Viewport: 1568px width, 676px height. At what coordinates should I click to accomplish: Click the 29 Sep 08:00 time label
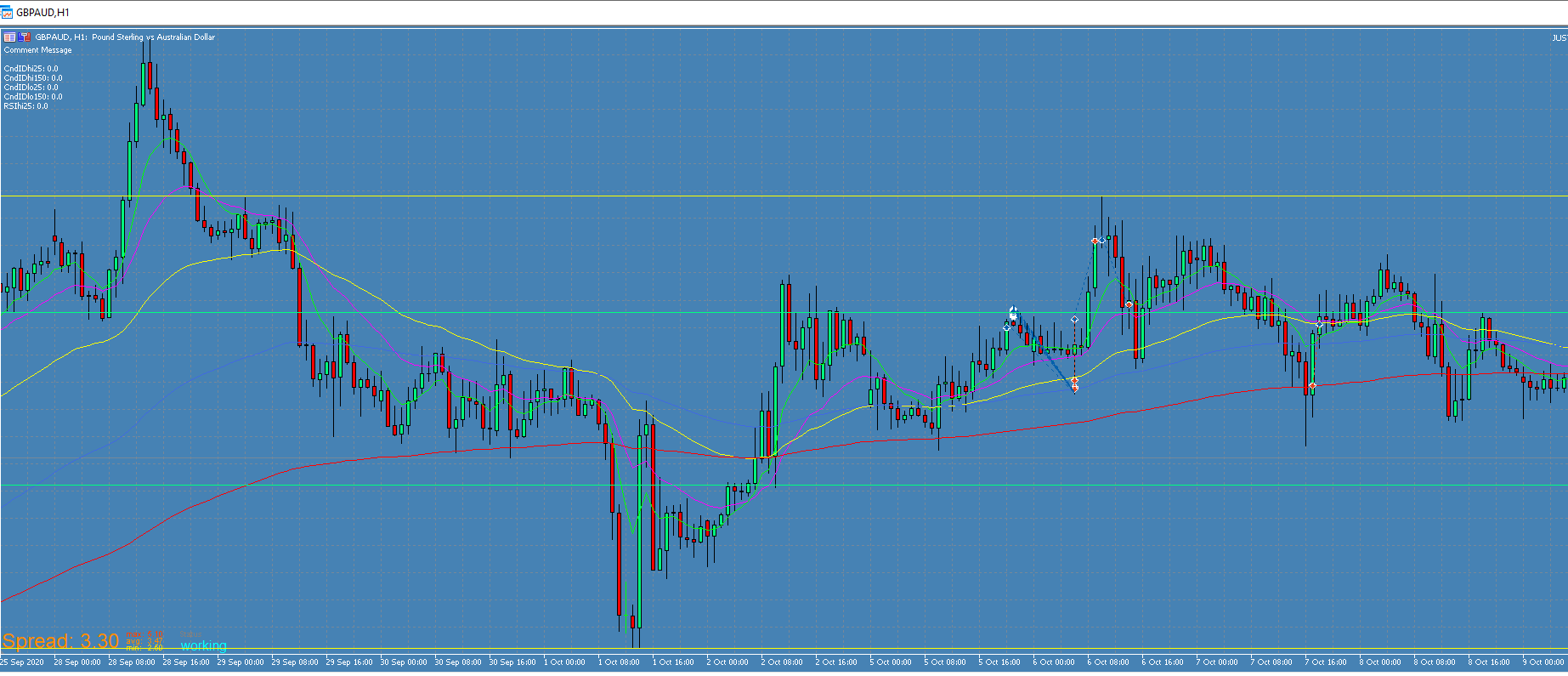(295, 662)
